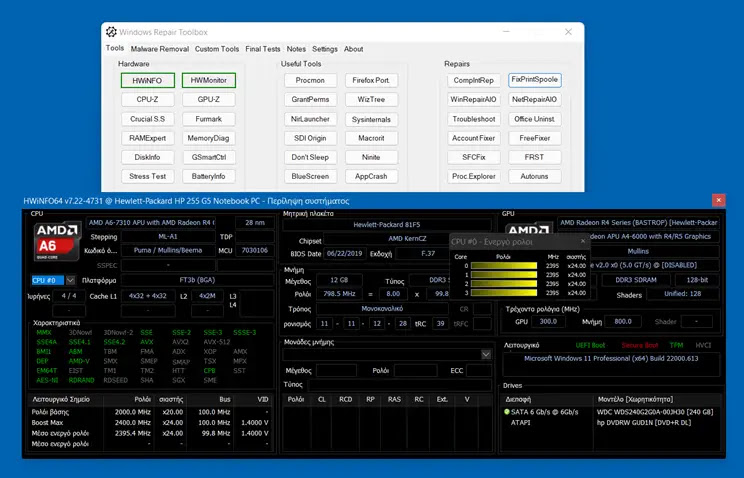
Task: Run GrantPerms
Action: [310, 99]
